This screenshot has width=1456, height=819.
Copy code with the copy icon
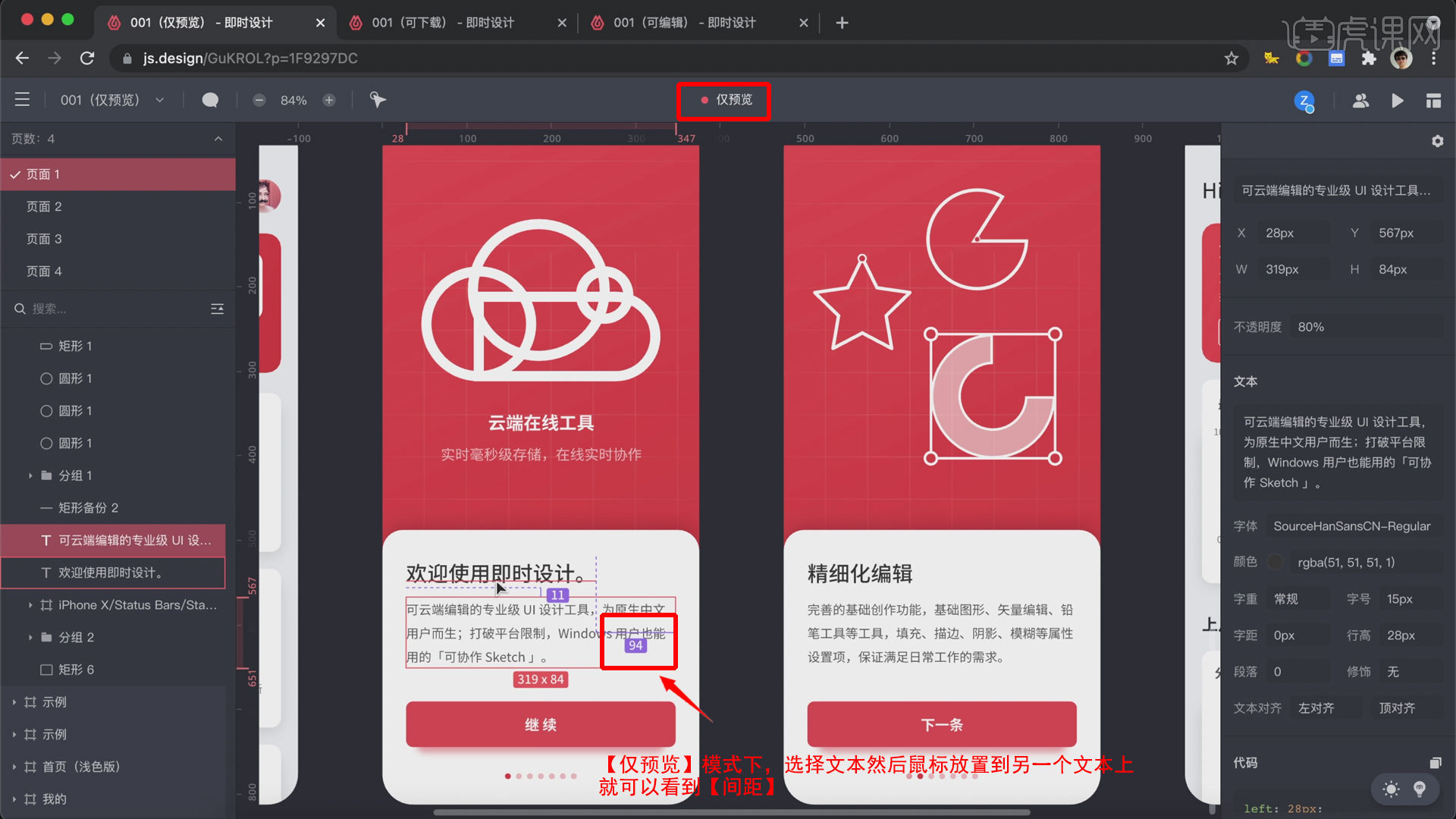point(1436,762)
